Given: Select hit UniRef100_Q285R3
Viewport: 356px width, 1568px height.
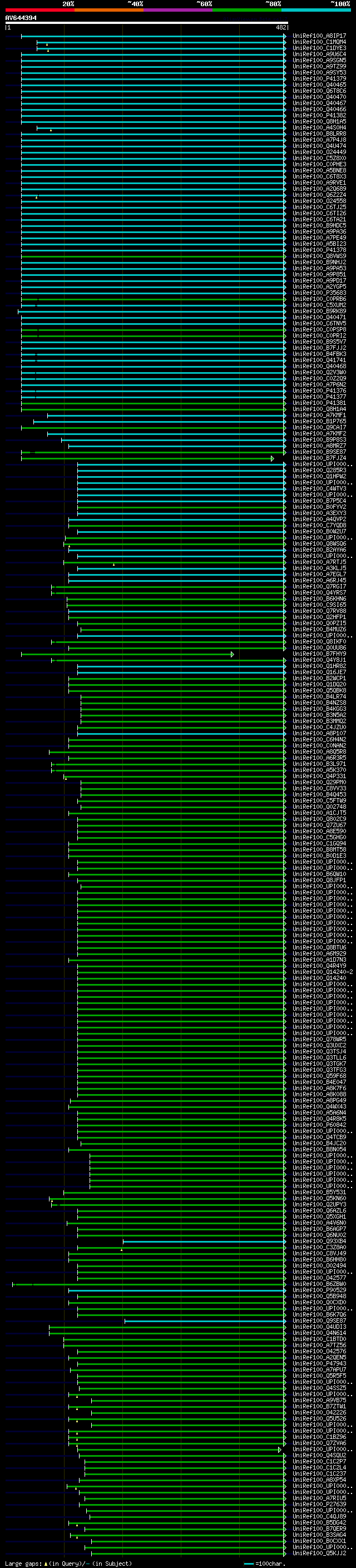Looking at the screenshot, I should coord(319,470).
